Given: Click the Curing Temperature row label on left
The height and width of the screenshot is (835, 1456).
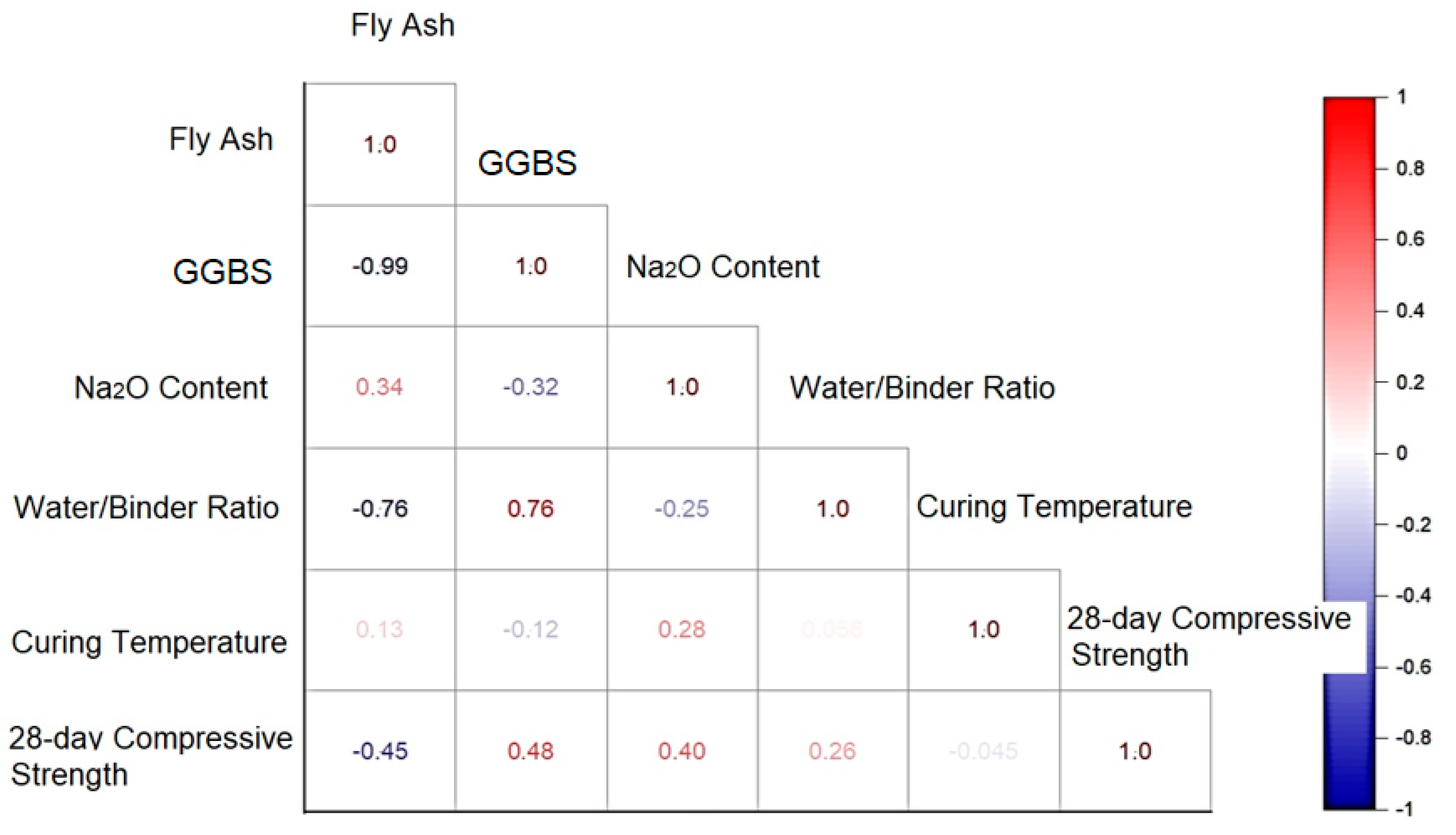Looking at the screenshot, I should pos(149,642).
